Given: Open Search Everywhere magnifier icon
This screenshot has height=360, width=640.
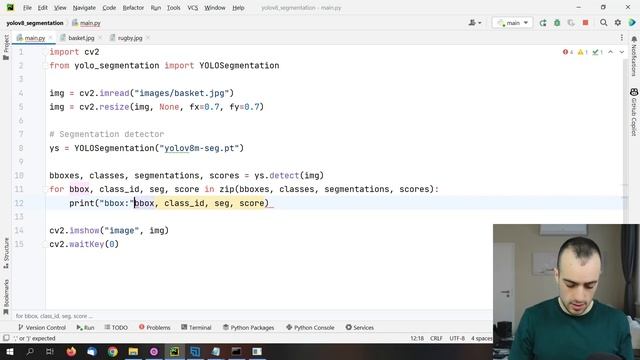Looking at the screenshot, I should (x=603, y=23).
